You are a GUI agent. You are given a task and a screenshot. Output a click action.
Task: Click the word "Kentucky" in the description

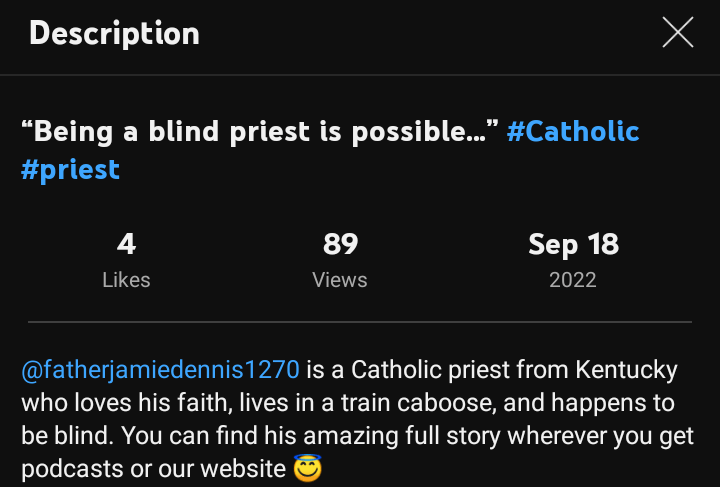pos(626,370)
